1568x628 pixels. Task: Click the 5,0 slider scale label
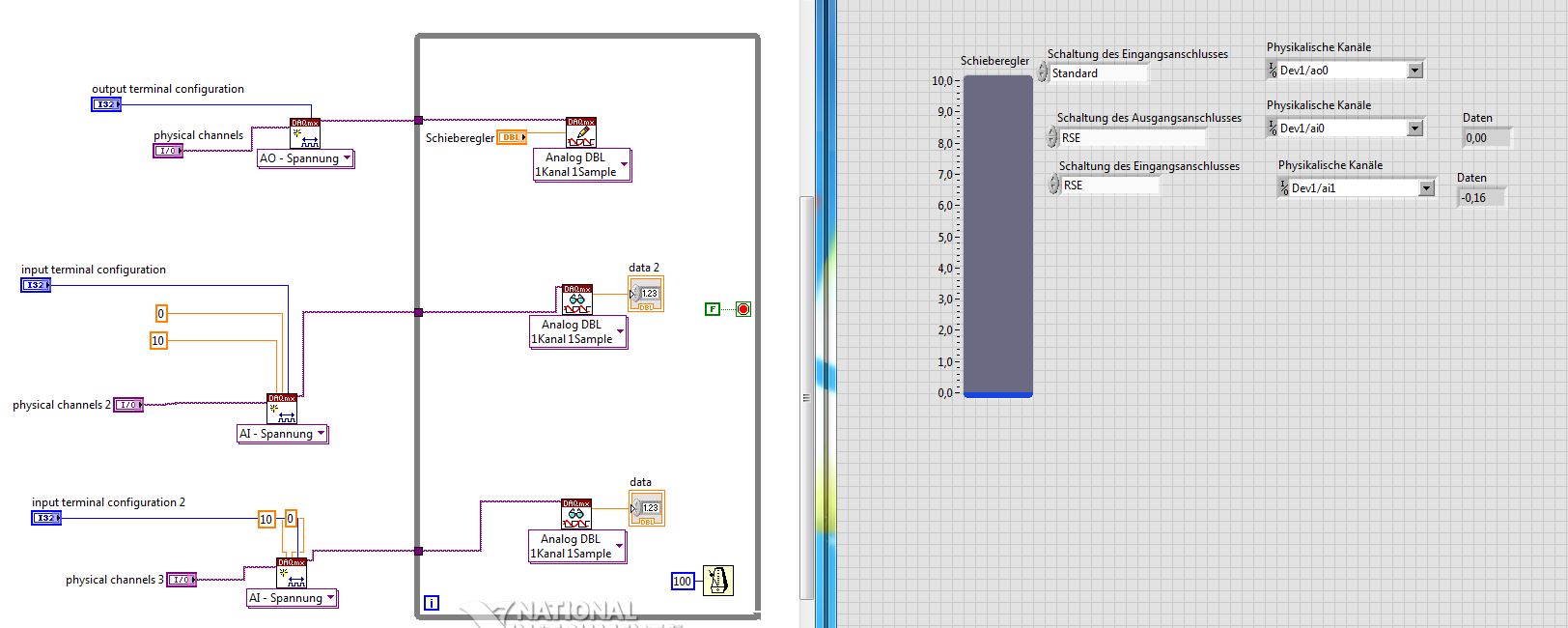[945, 238]
